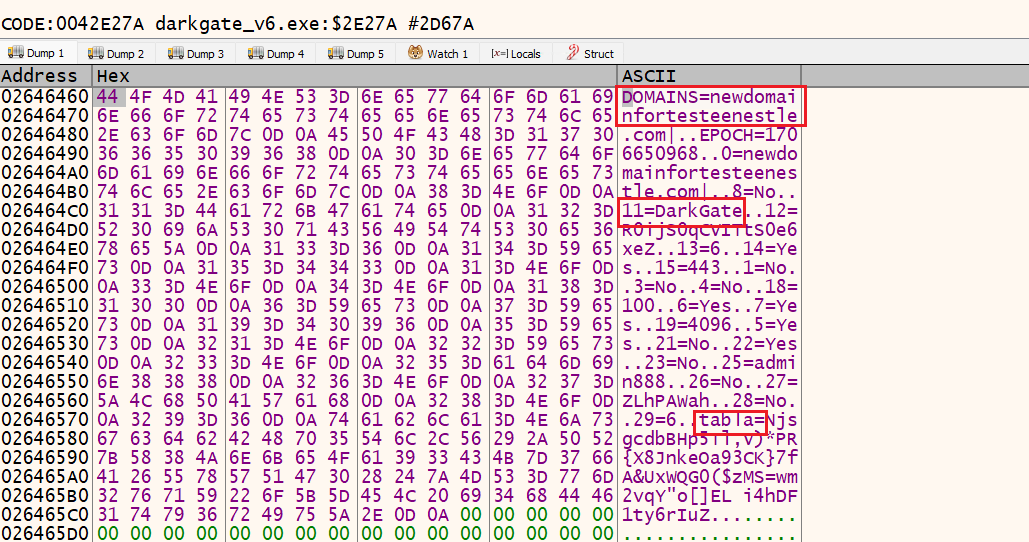Click the tabla= text in ASCII column
Viewport: 1029px width, 542px height.
(731, 422)
